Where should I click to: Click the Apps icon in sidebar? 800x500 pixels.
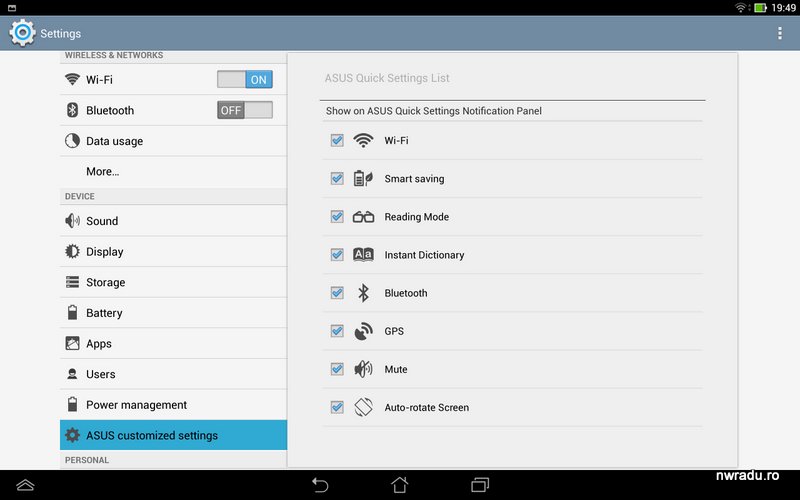click(x=72, y=343)
